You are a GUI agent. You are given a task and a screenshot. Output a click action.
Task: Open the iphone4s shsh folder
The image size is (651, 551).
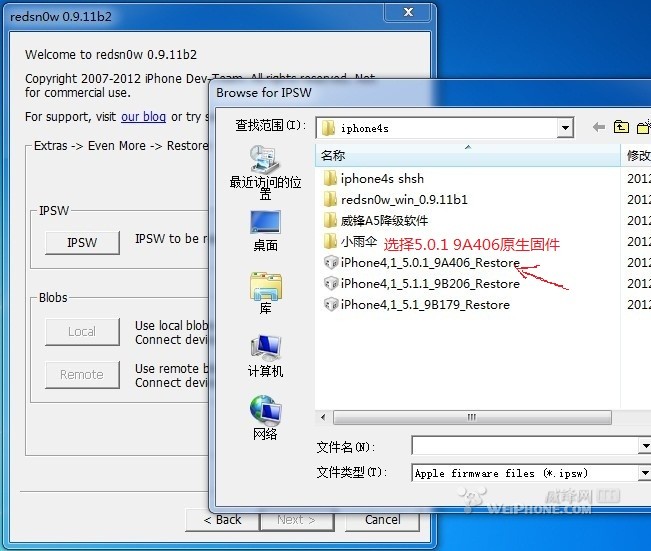[373, 179]
